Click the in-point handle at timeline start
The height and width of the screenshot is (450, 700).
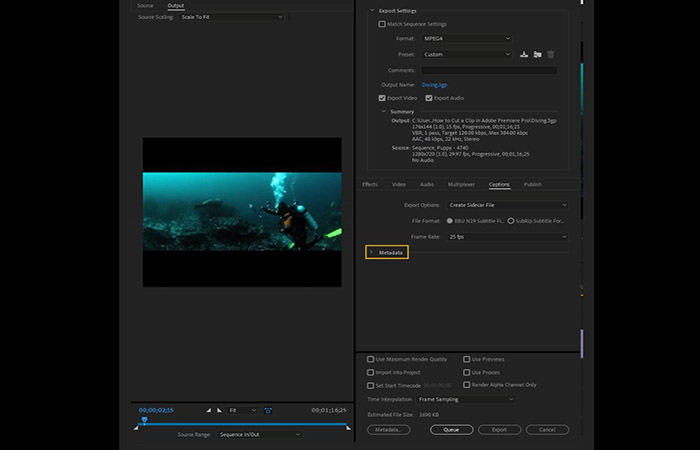[x=136, y=428]
